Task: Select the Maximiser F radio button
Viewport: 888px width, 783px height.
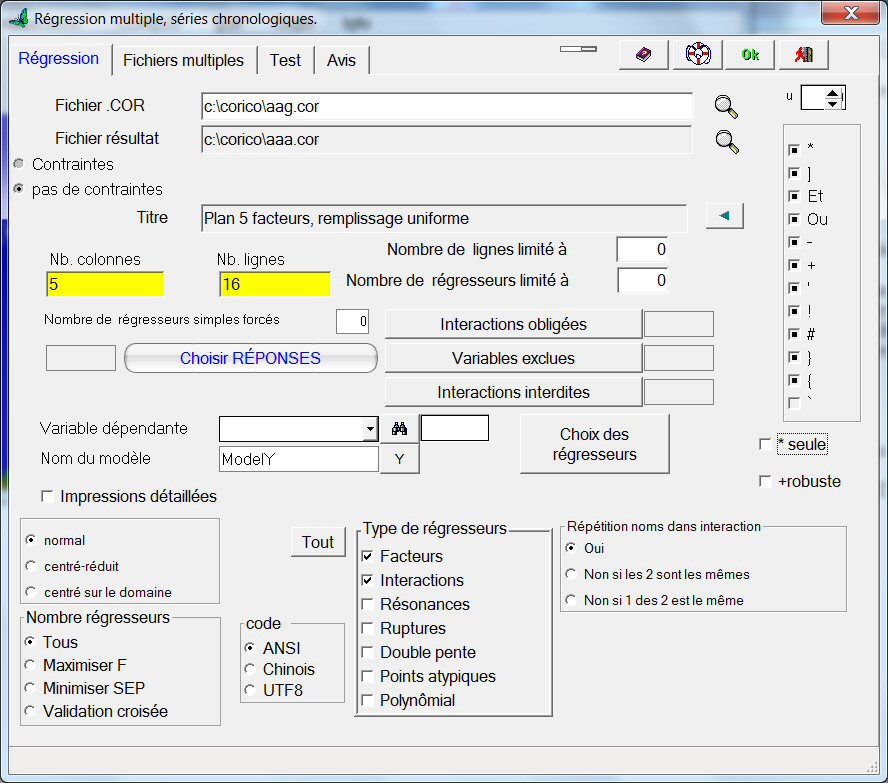Action: (x=31, y=665)
